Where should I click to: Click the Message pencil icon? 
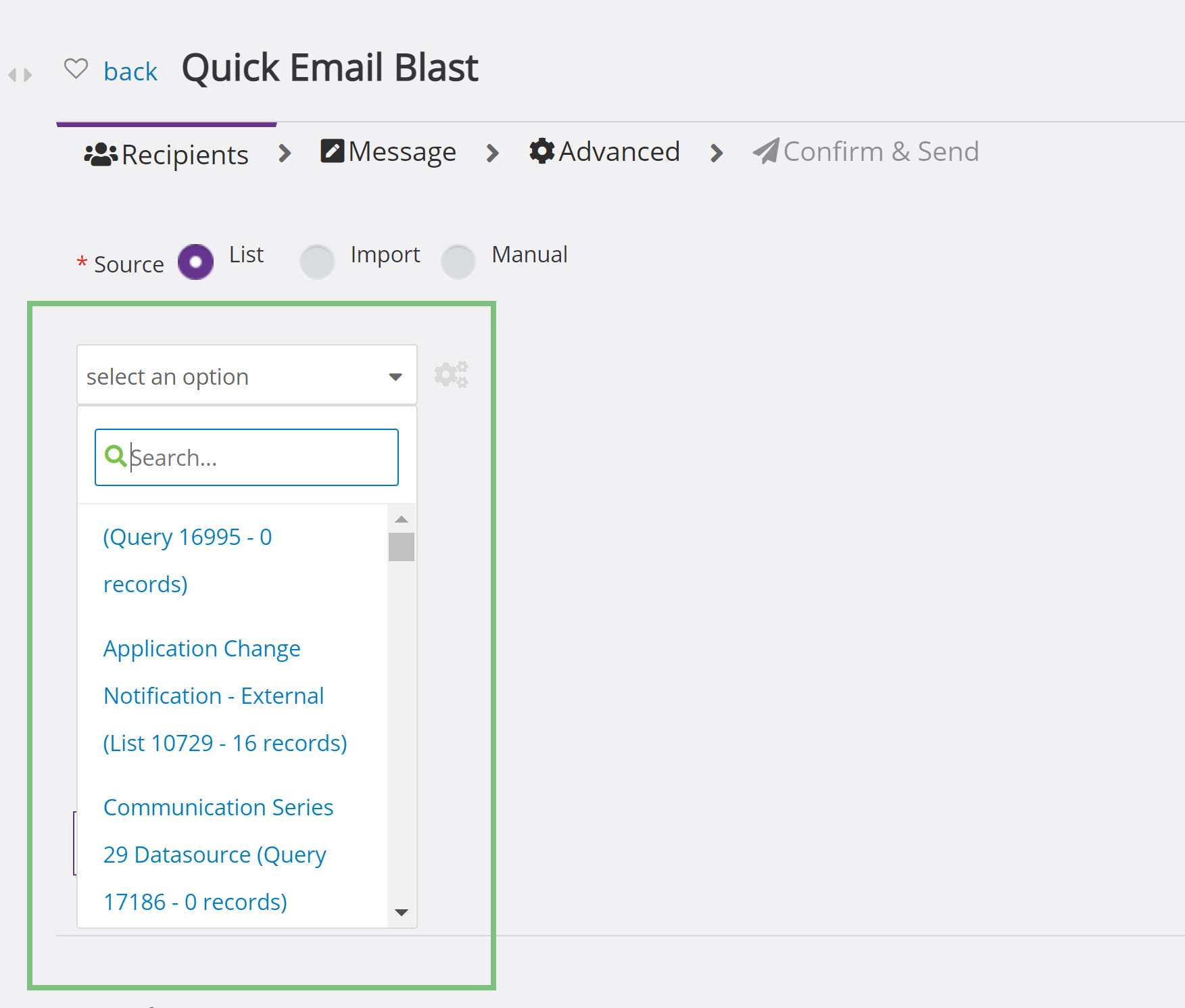tap(332, 151)
